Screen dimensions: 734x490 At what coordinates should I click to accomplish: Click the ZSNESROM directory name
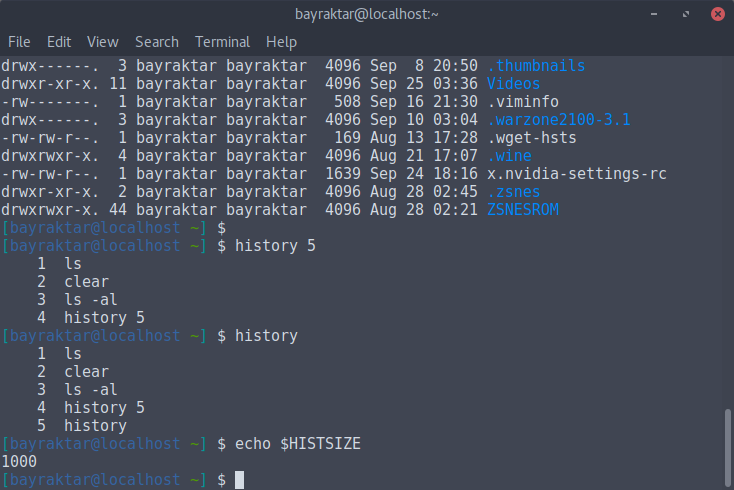(523, 210)
